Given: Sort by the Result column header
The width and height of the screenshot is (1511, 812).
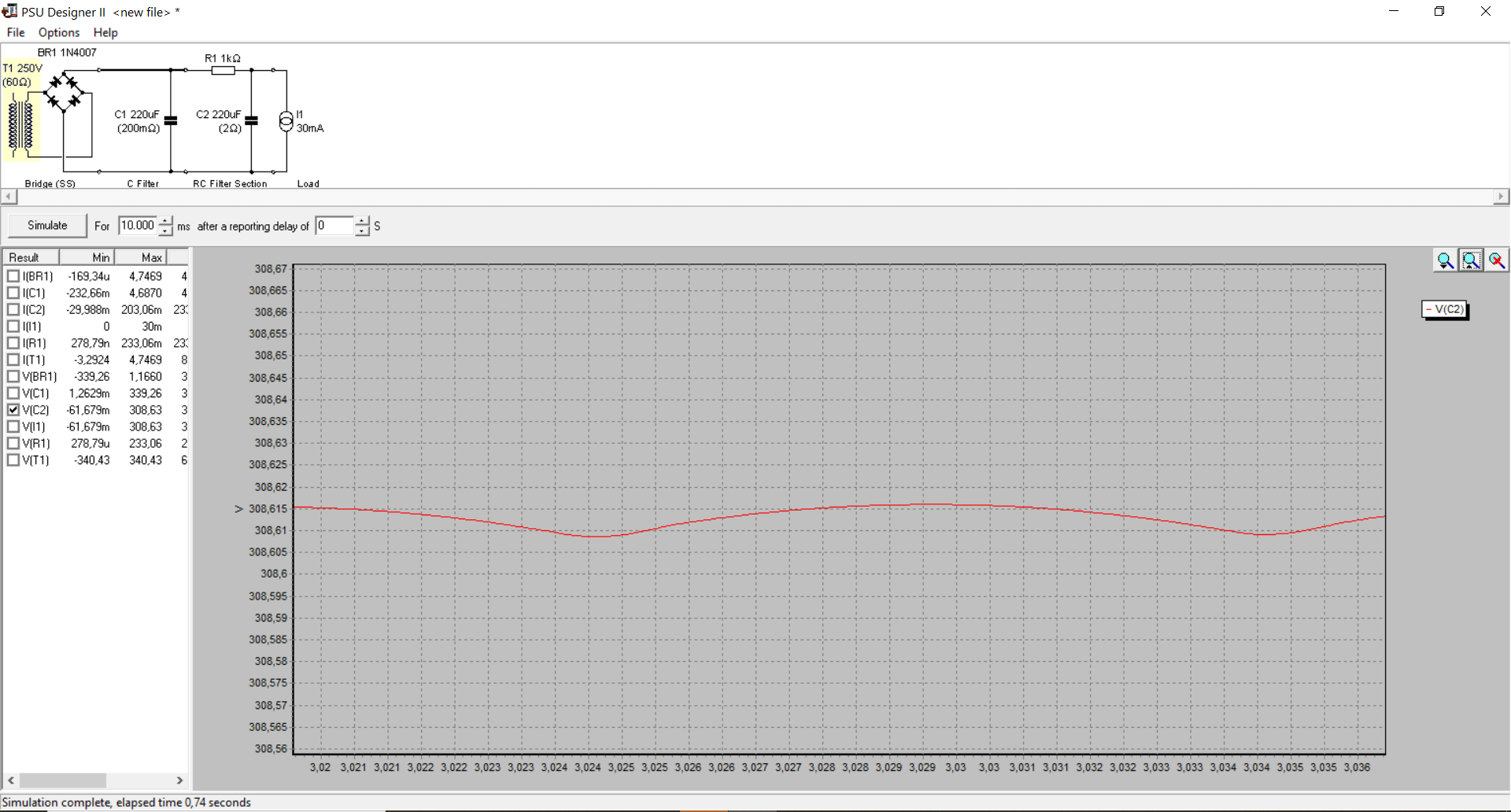Looking at the screenshot, I should (31, 257).
